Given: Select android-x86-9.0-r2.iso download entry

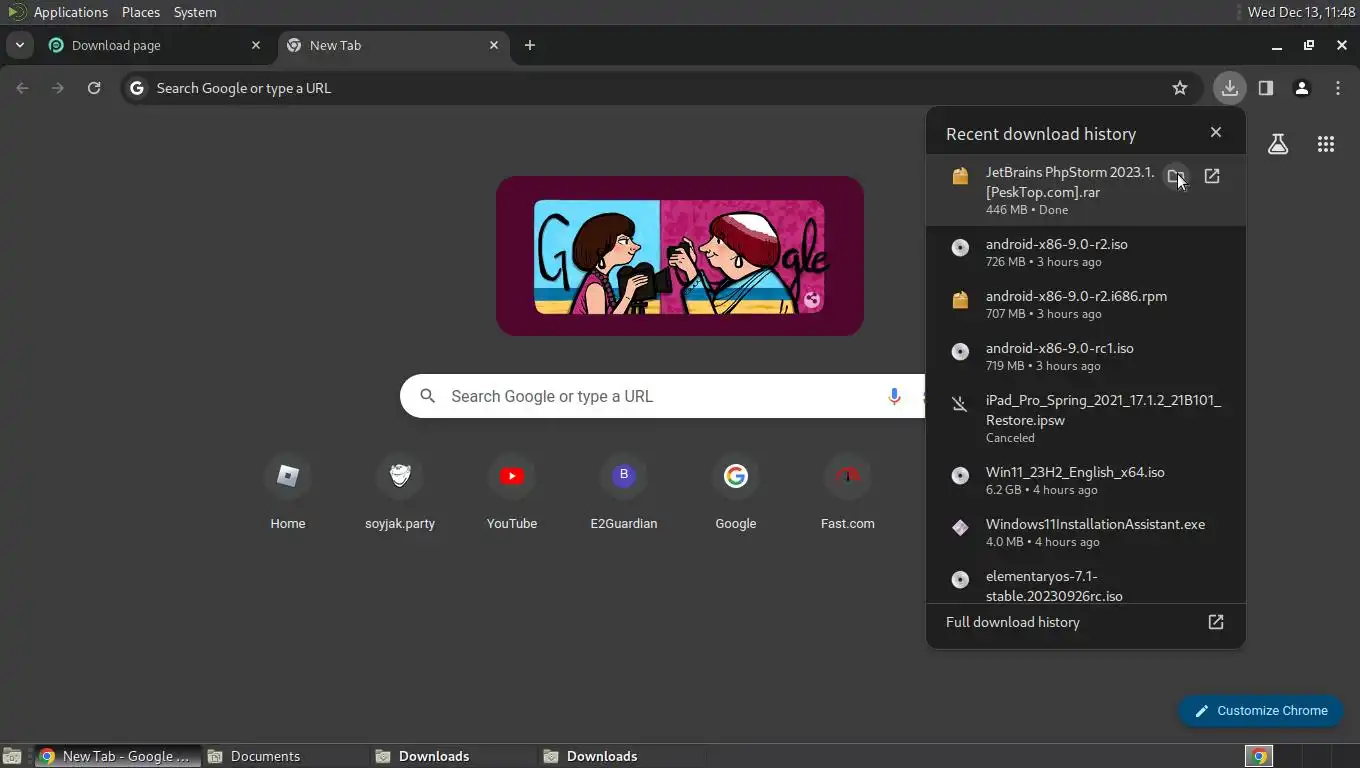Looking at the screenshot, I should (x=1086, y=252).
